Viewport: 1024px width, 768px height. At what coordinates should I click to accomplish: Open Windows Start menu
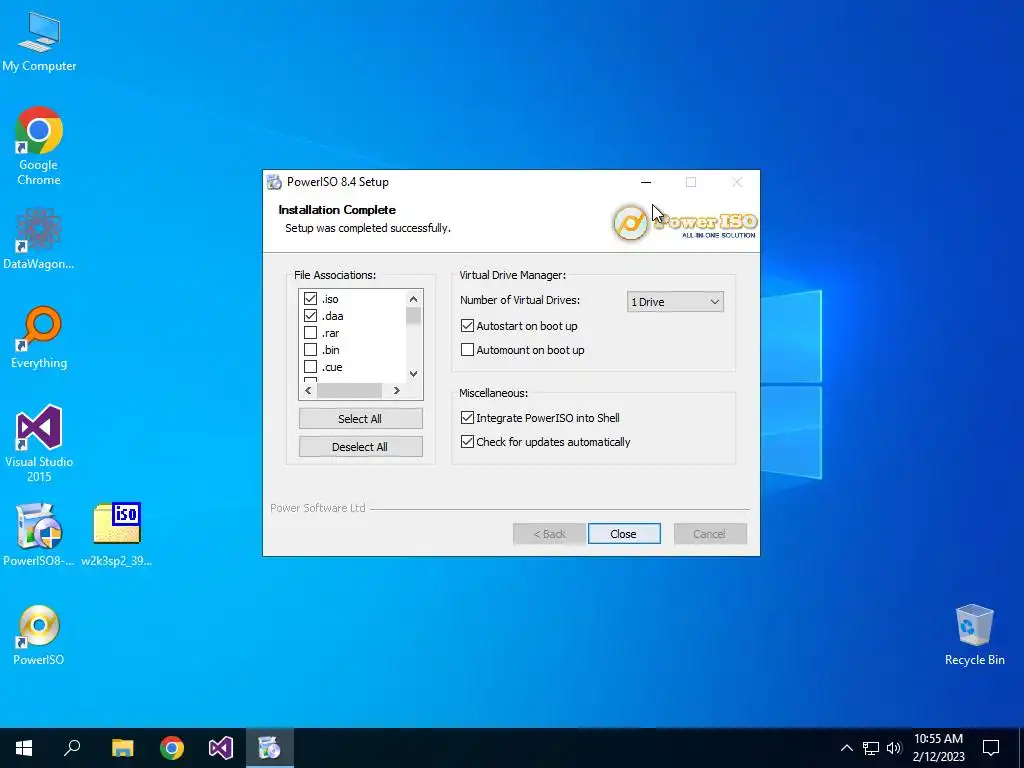coord(24,748)
